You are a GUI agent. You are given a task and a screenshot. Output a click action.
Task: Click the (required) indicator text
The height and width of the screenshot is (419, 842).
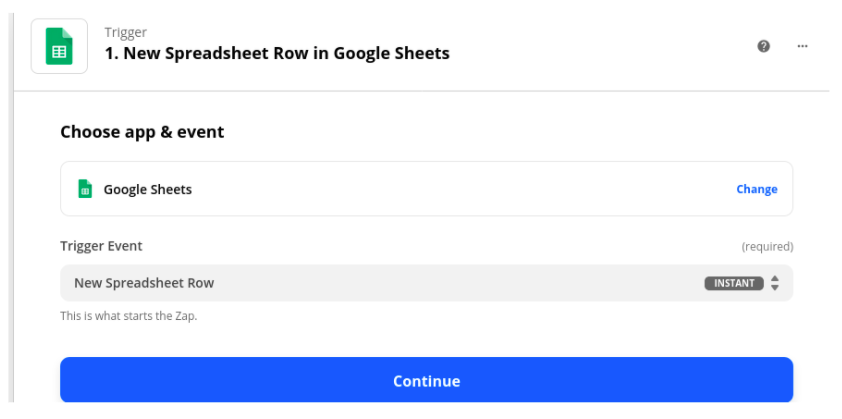[x=767, y=247]
